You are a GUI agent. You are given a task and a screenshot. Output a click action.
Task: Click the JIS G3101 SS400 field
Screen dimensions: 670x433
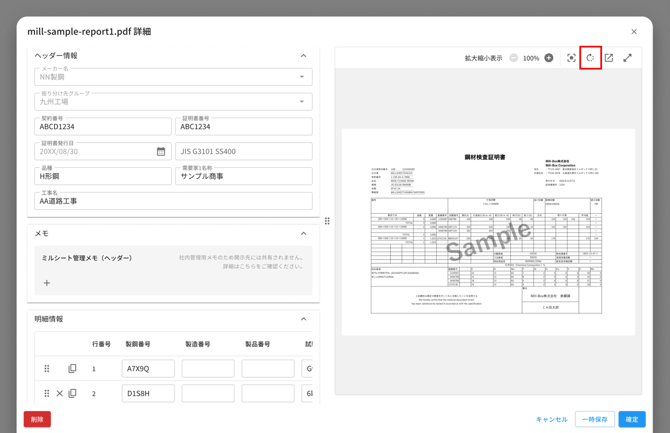(244, 151)
